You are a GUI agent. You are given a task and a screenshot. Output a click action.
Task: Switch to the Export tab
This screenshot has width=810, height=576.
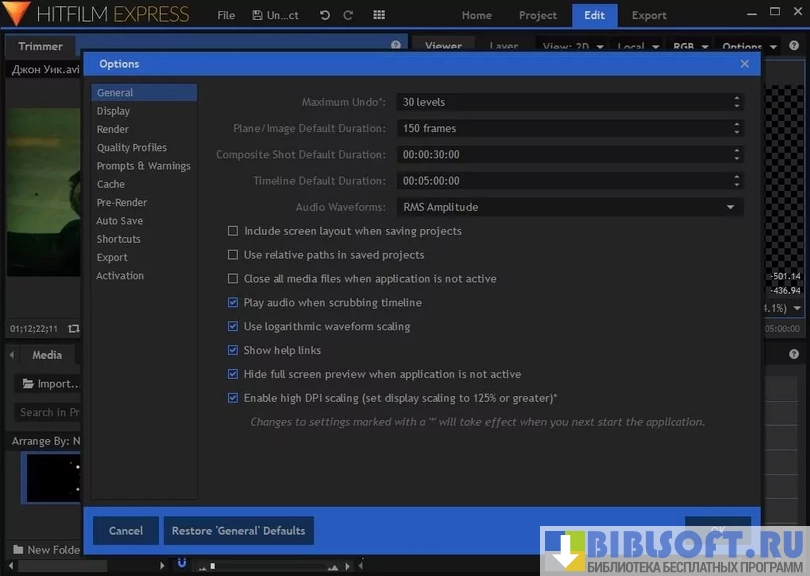pos(649,16)
